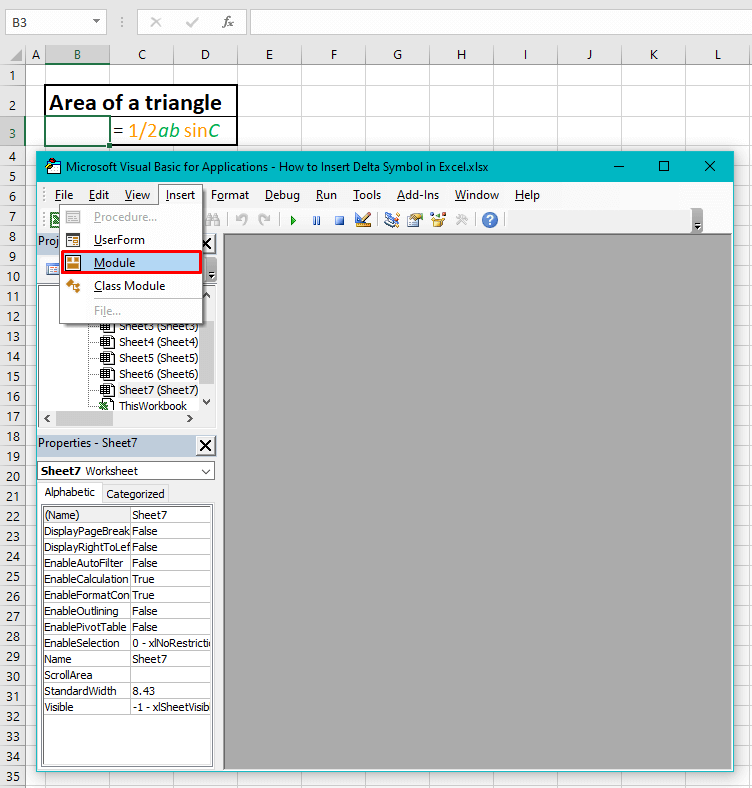Viewport: 752px width, 788px height.
Task: Select Sheet6 (Sheet6) in project tree
Action: pos(158,374)
